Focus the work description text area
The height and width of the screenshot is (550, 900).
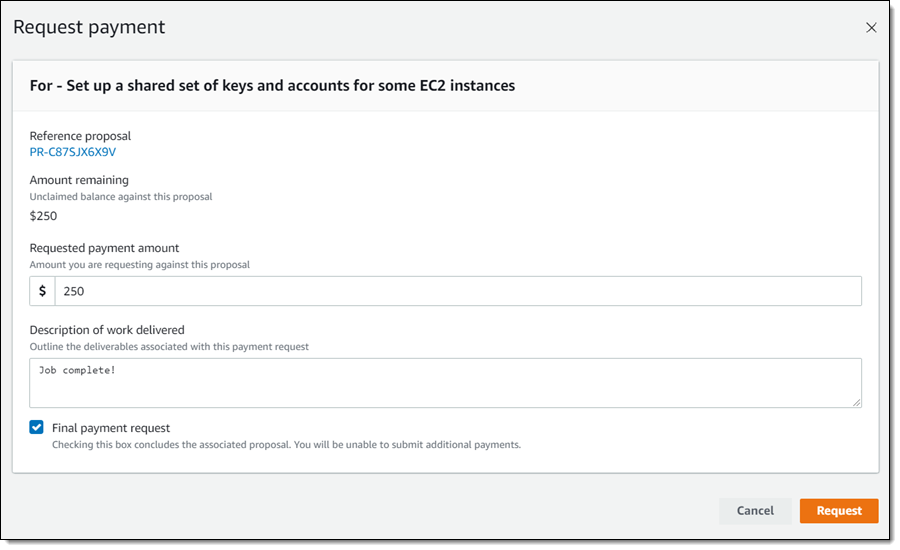(x=445, y=382)
